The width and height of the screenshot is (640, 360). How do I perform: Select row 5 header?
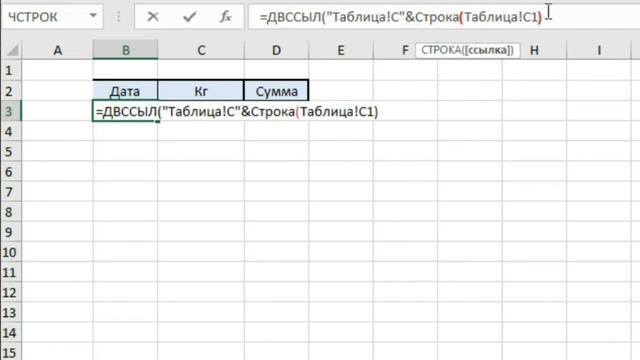click(x=11, y=151)
